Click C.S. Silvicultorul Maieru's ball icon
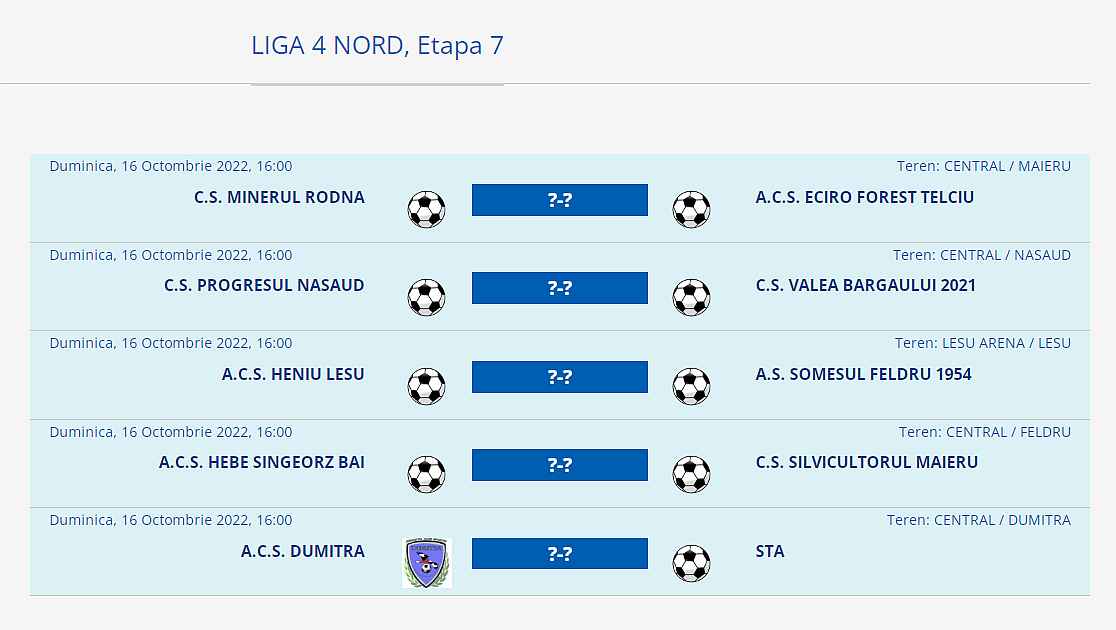 tap(691, 475)
